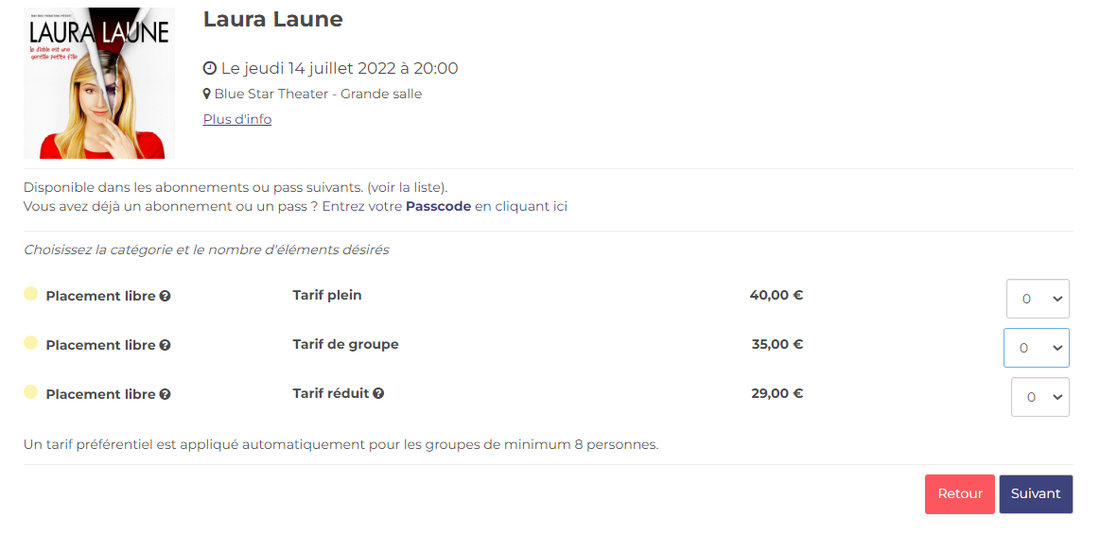Open the Plus d'info link
Screen dimensions: 1100x551
point(237,120)
